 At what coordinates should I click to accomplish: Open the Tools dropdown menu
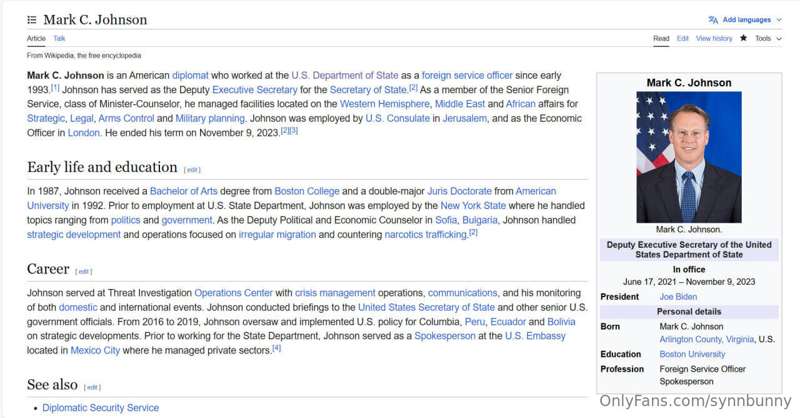(x=768, y=38)
